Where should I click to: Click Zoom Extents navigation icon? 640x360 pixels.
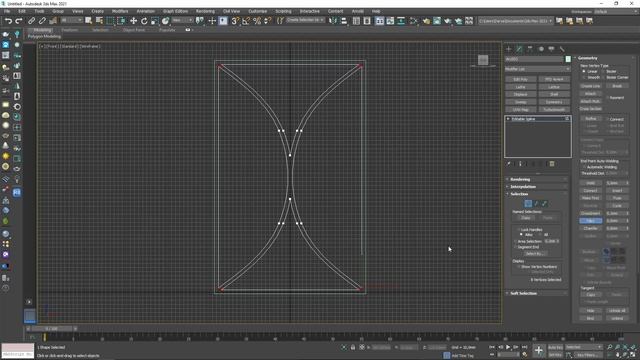(626, 347)
